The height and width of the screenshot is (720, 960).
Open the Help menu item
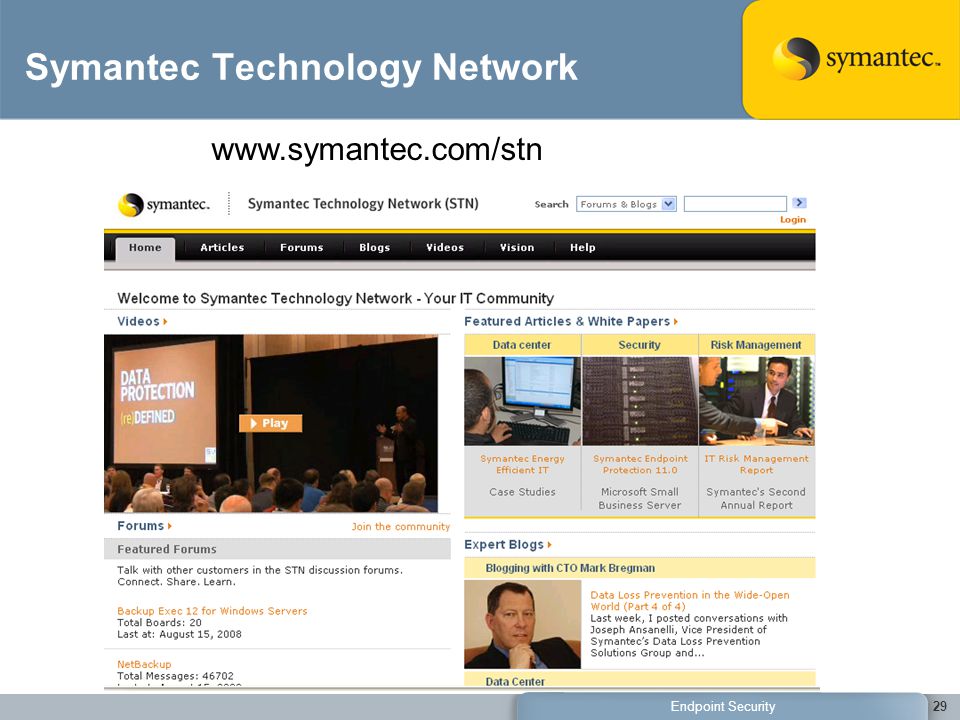coord(582,248)
